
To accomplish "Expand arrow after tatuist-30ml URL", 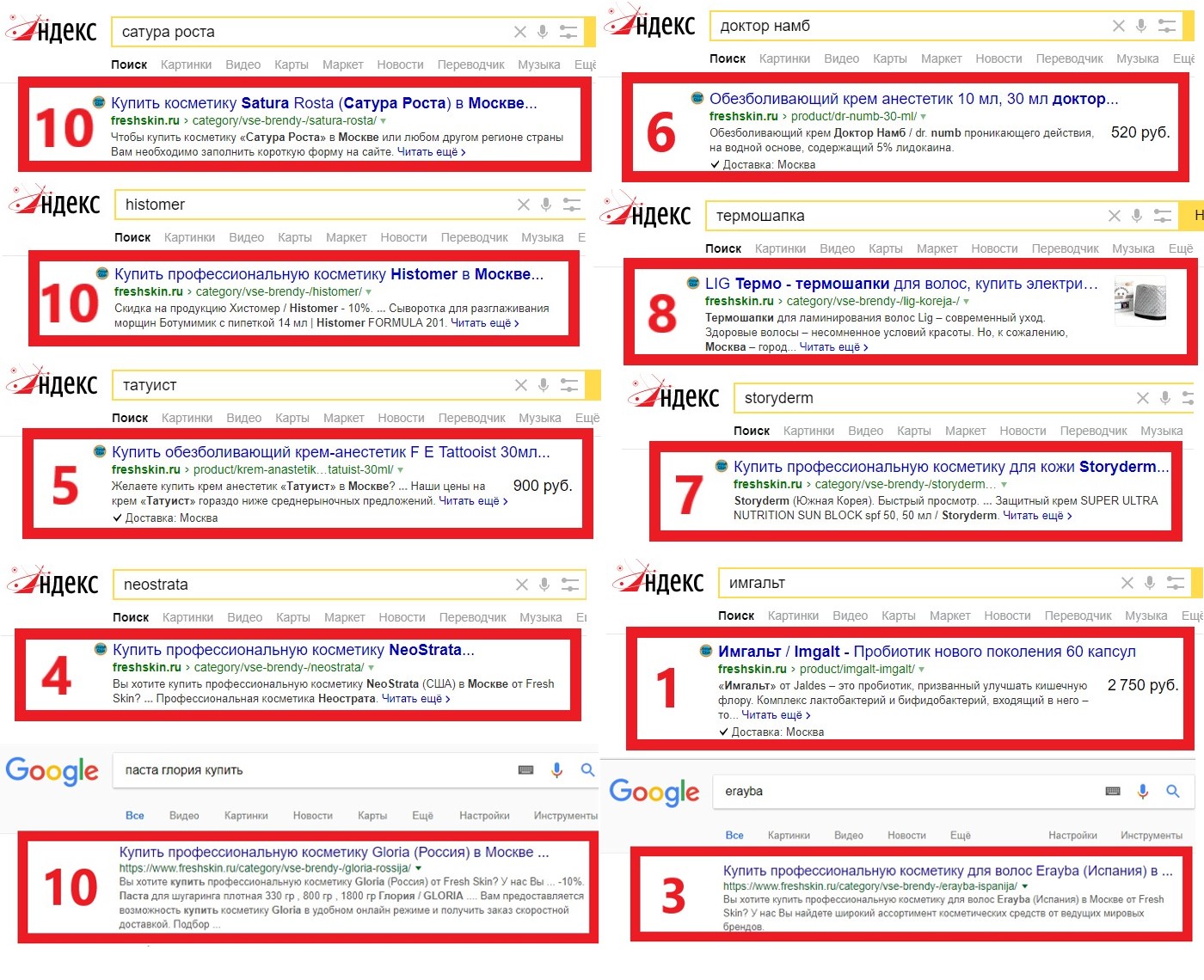I will (x=401, y=470).
